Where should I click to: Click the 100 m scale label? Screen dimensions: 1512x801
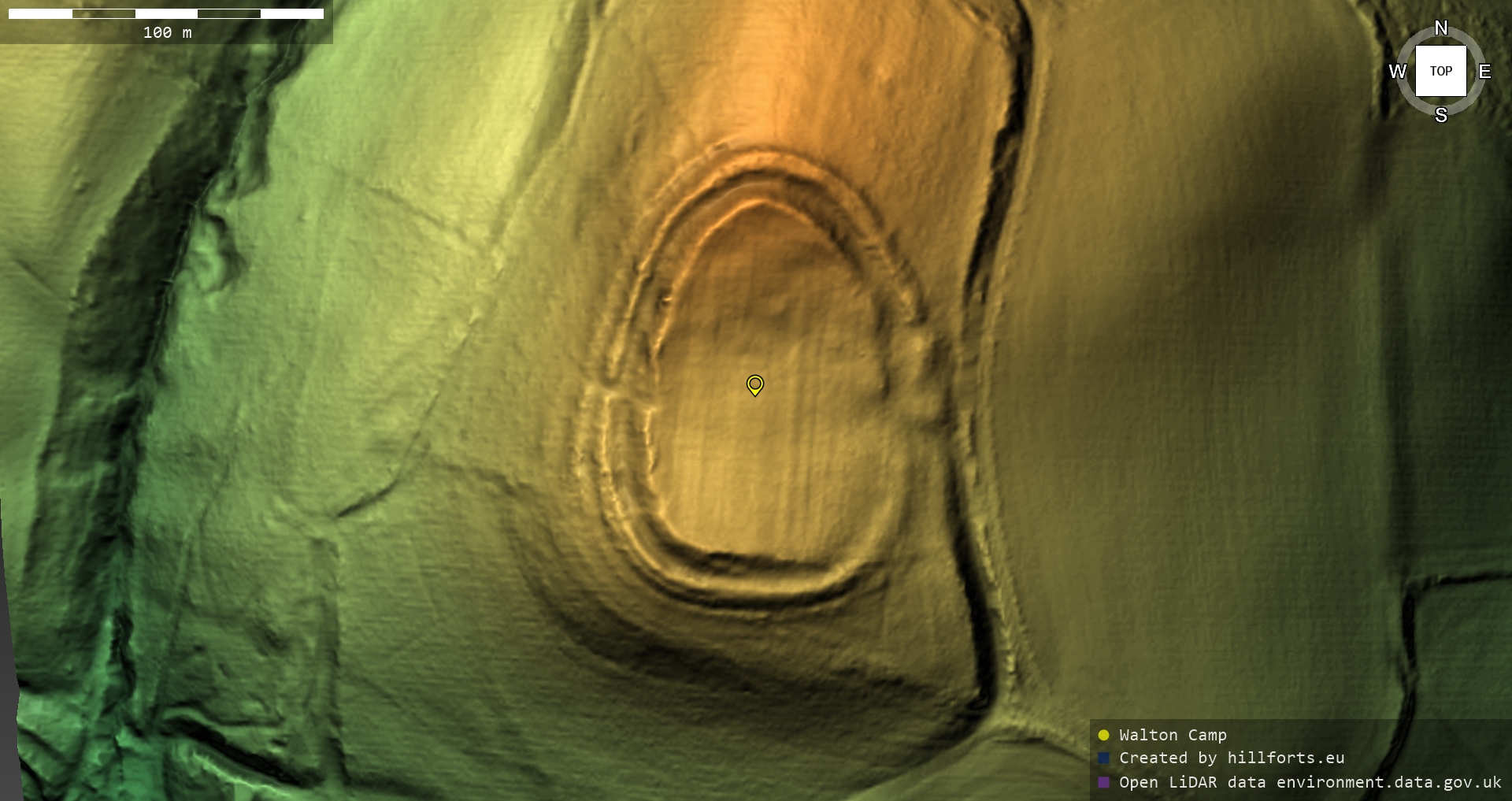pos(167,32)
